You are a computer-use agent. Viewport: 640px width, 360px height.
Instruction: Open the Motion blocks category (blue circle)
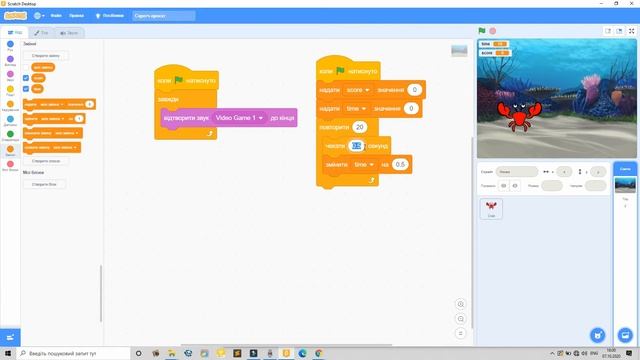click(x=10, y=44)
